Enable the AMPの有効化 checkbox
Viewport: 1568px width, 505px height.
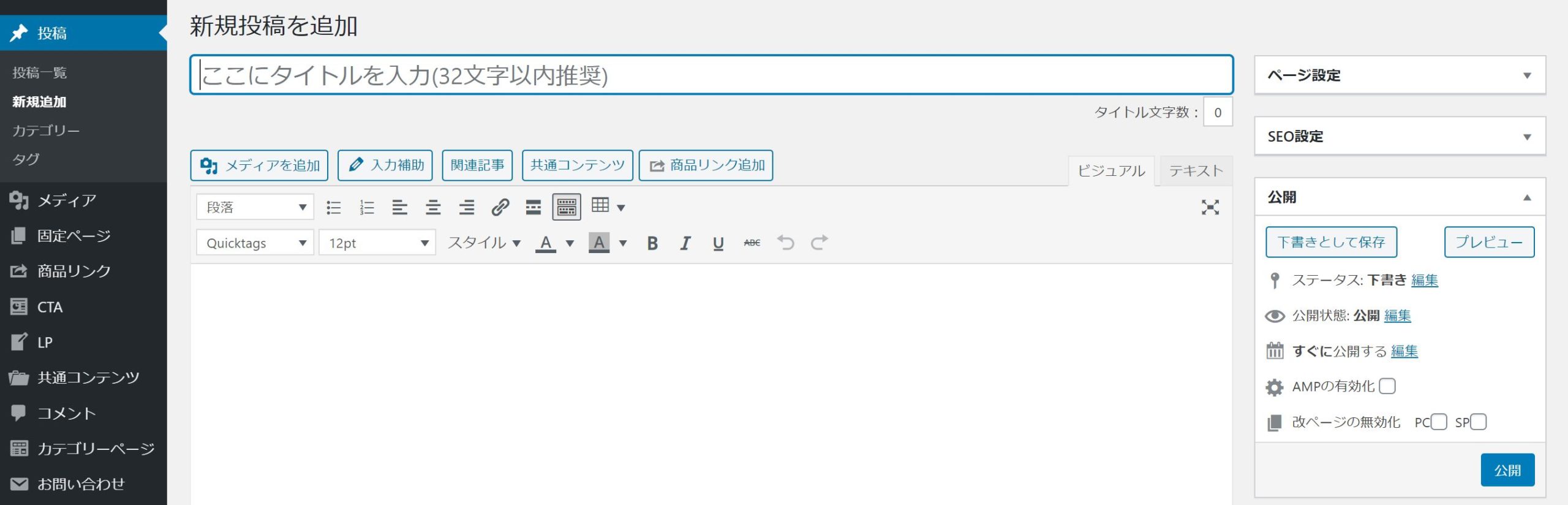pos(1387,386)
